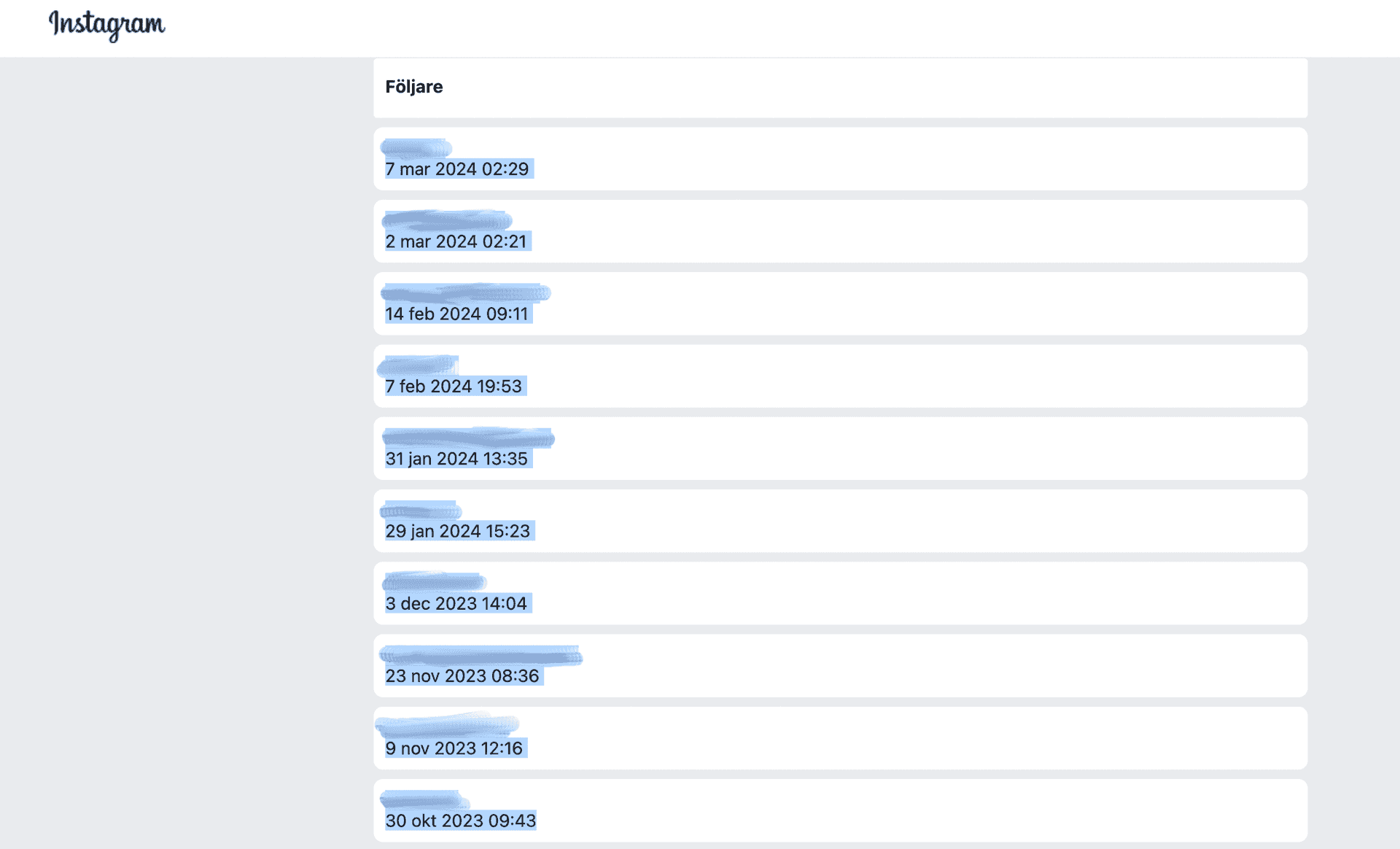Open follower link dated 23 nov 2023
1400x849 pixels.
(481, 656)
